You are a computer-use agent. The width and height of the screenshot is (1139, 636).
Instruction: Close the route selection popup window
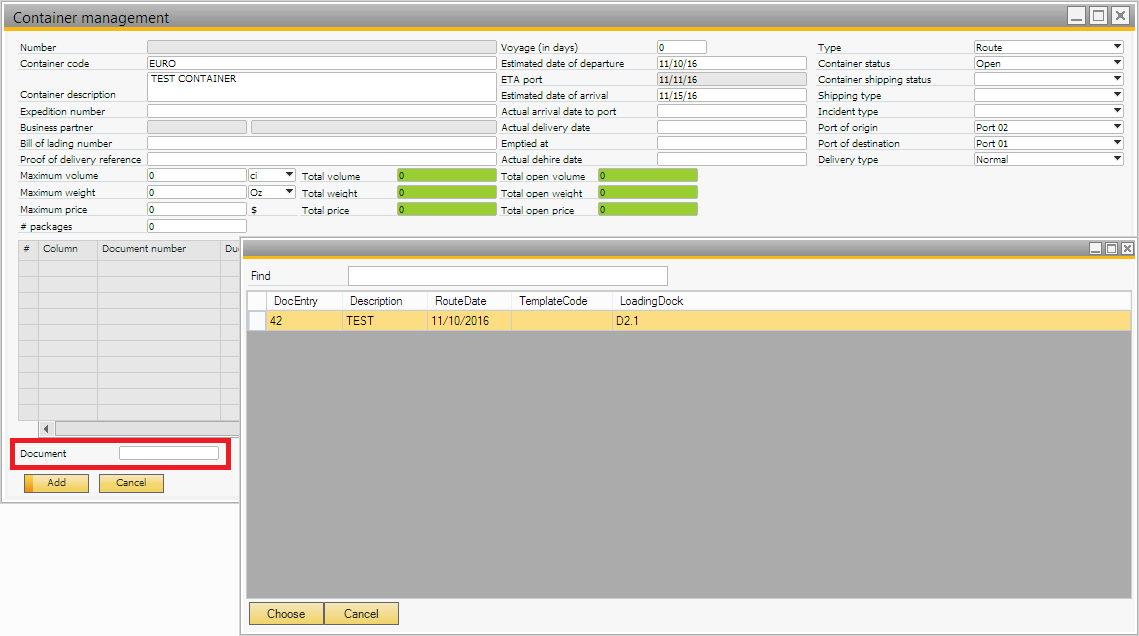tap(1127, 248)
